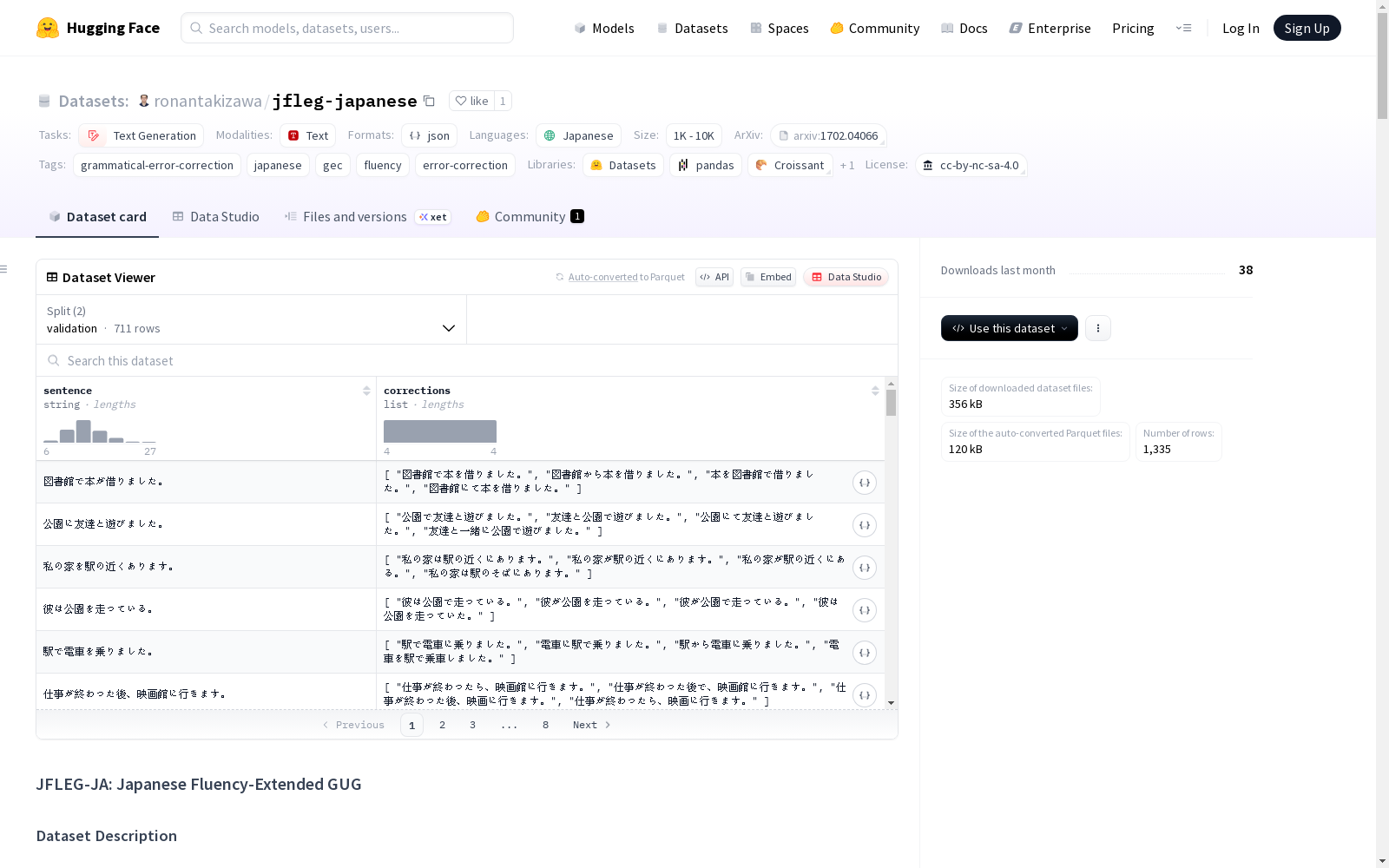
Task: Go to page 3 of the table
Action: click(472, 725)
